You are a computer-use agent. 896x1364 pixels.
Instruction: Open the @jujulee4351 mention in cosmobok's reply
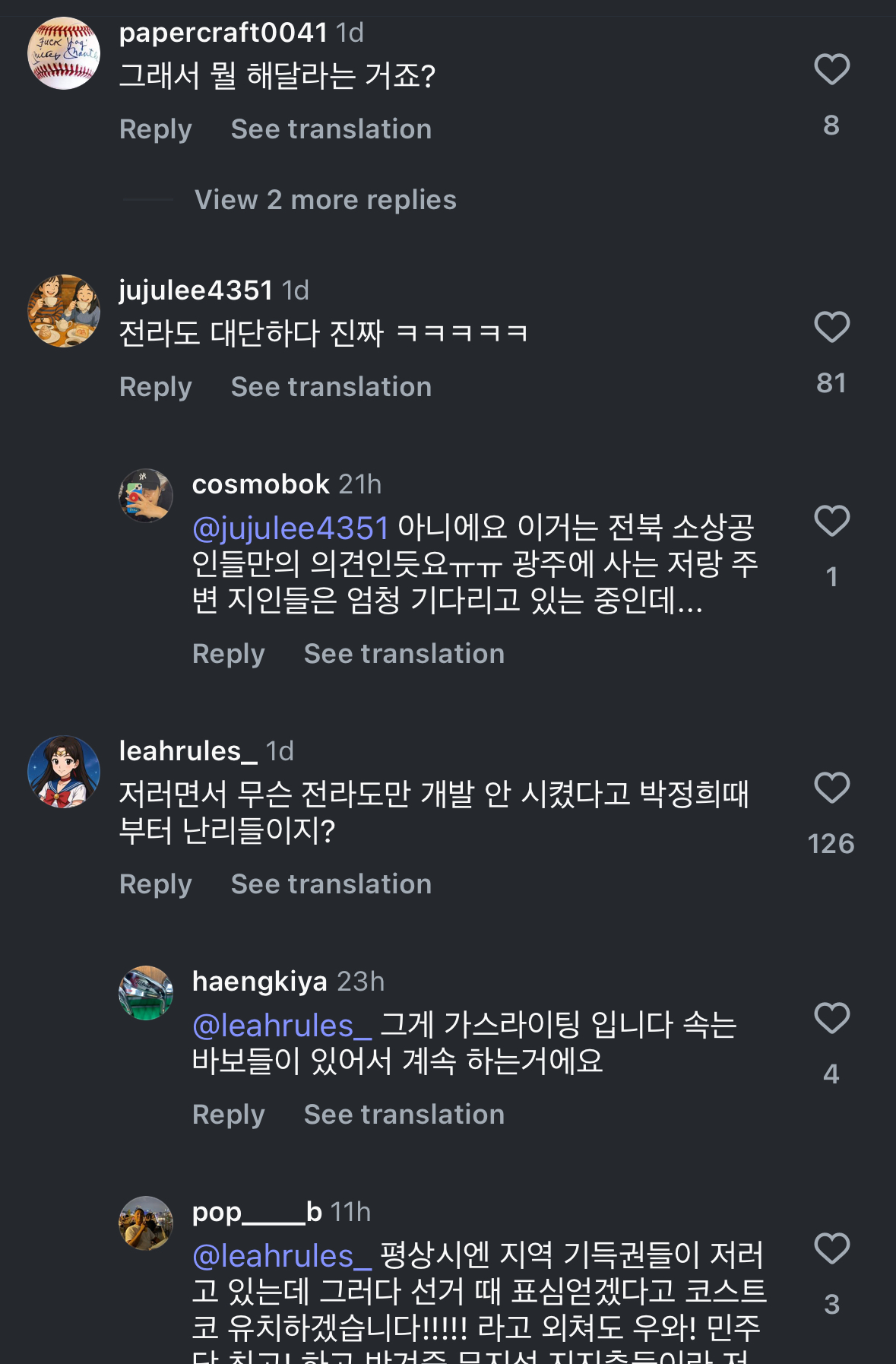tap(290, 528)
